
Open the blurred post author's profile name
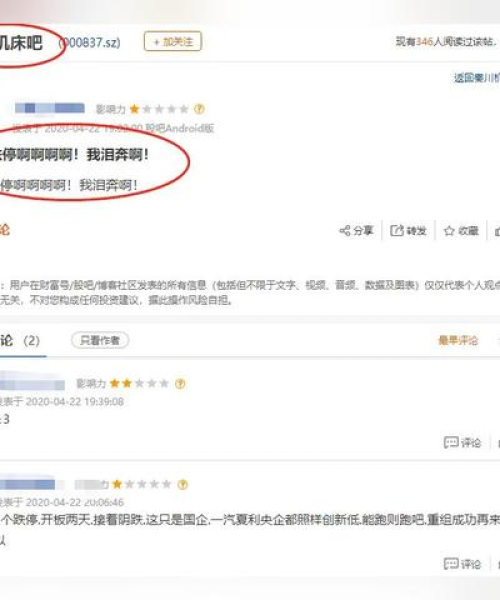(50, 109)
